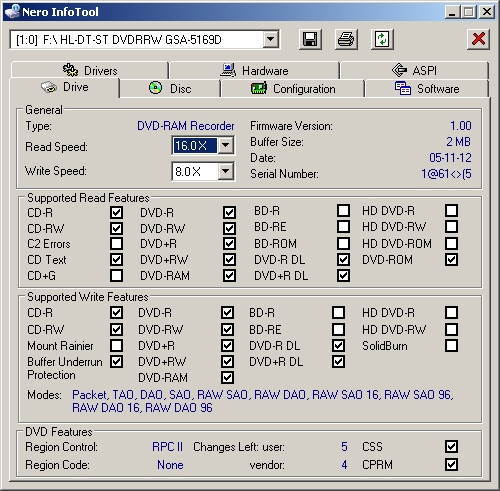This screenshot has height=491, width=500.
Task: Switch to the ASPI tab
Action: (x=414, y=70)
